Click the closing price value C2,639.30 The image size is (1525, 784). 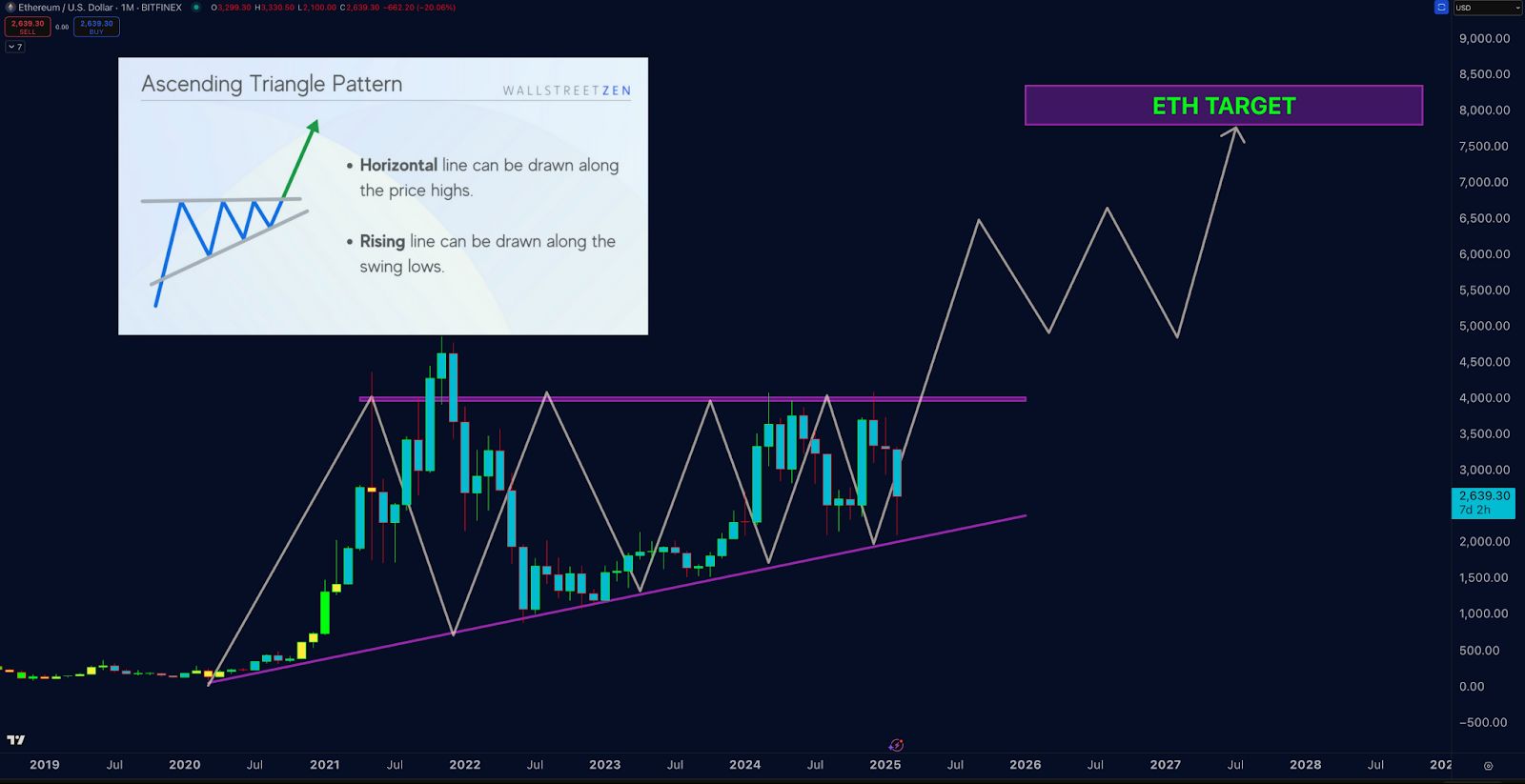359,7
